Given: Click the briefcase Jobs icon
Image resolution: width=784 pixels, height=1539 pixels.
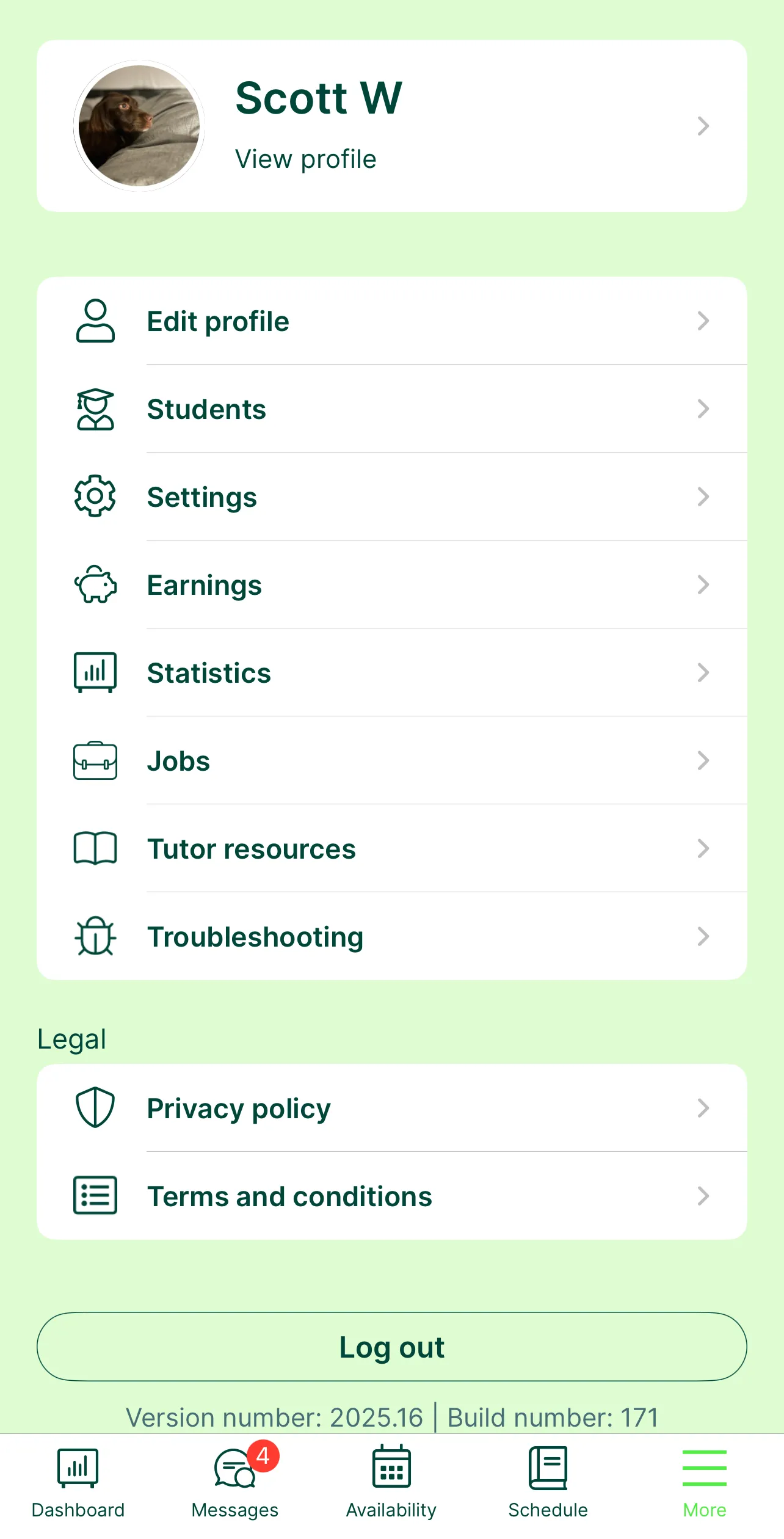Looking at the screenshot, I should click(x=95, y=761).
